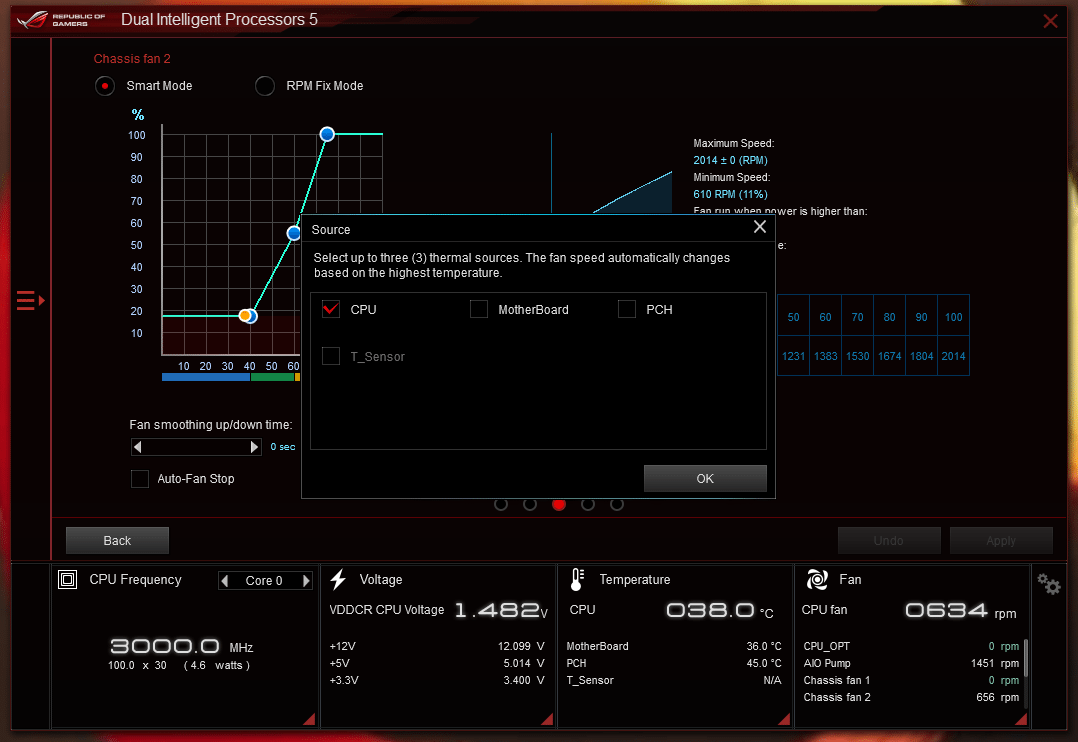Click the fan smoothing time slider track
1078x742 pixels.
pos(196,447)
